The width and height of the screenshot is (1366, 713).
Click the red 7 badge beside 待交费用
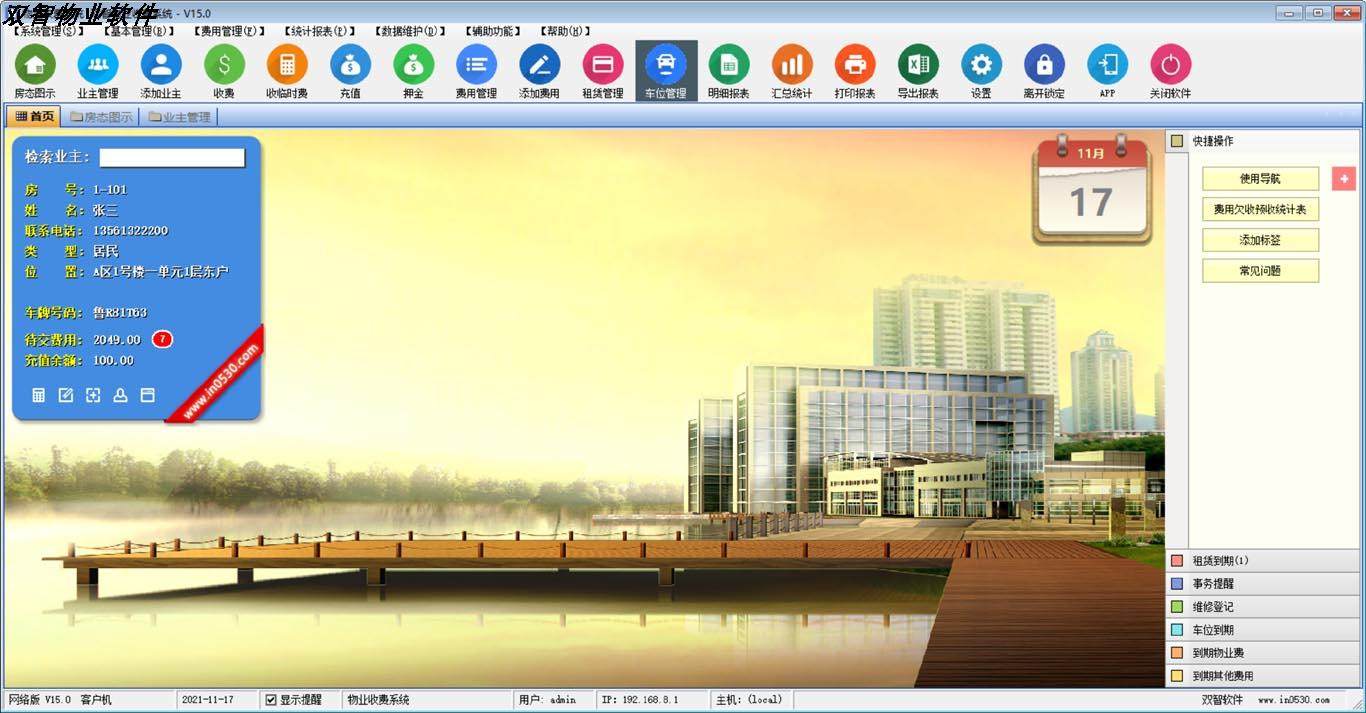click(162, 340)
